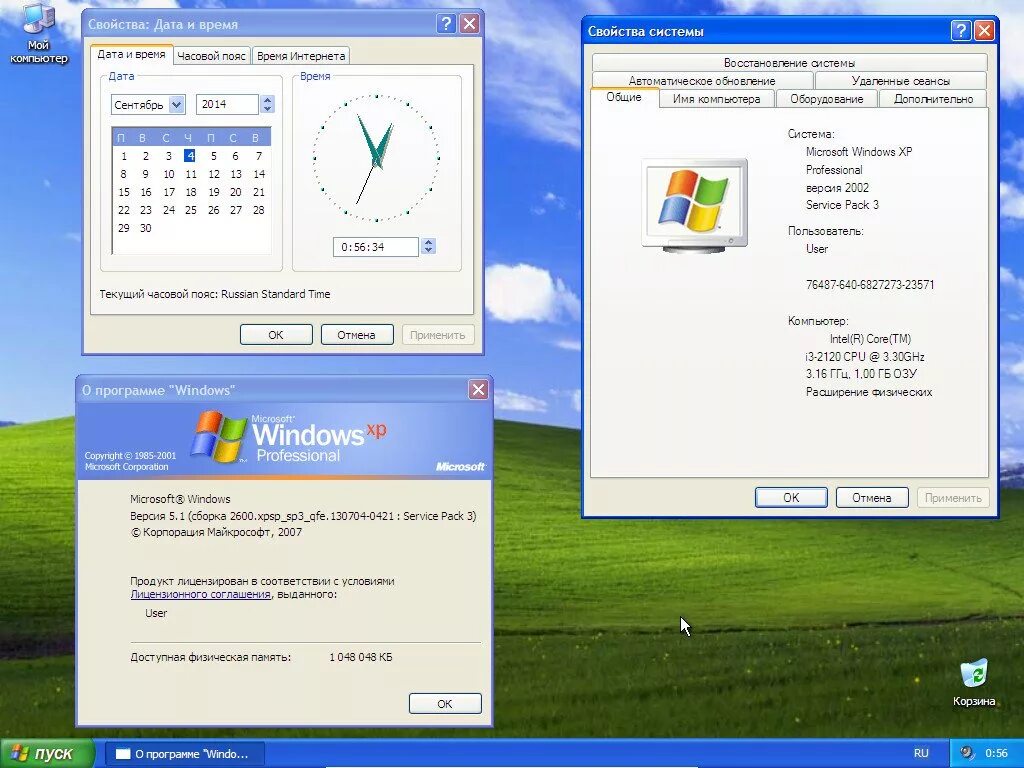Select day 15 in the calendar
This screenshot has width=1024, height=768.
[124, 192]
